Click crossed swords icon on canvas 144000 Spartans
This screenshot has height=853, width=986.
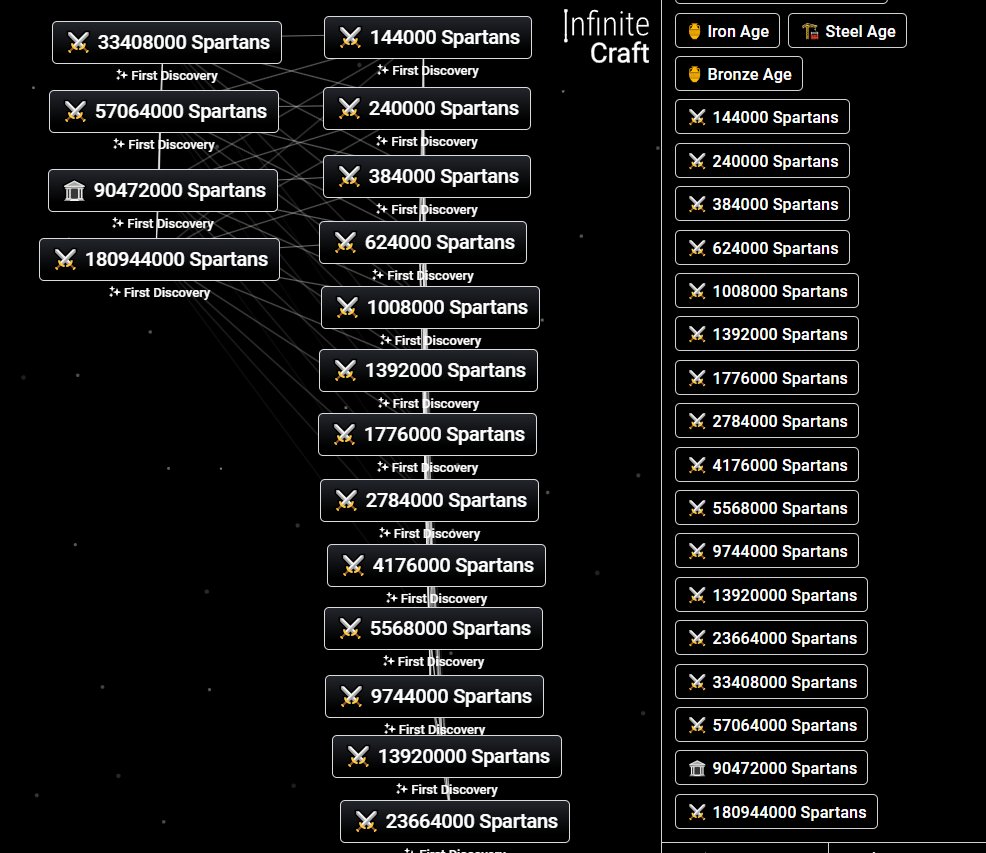[x=350, y=37]
